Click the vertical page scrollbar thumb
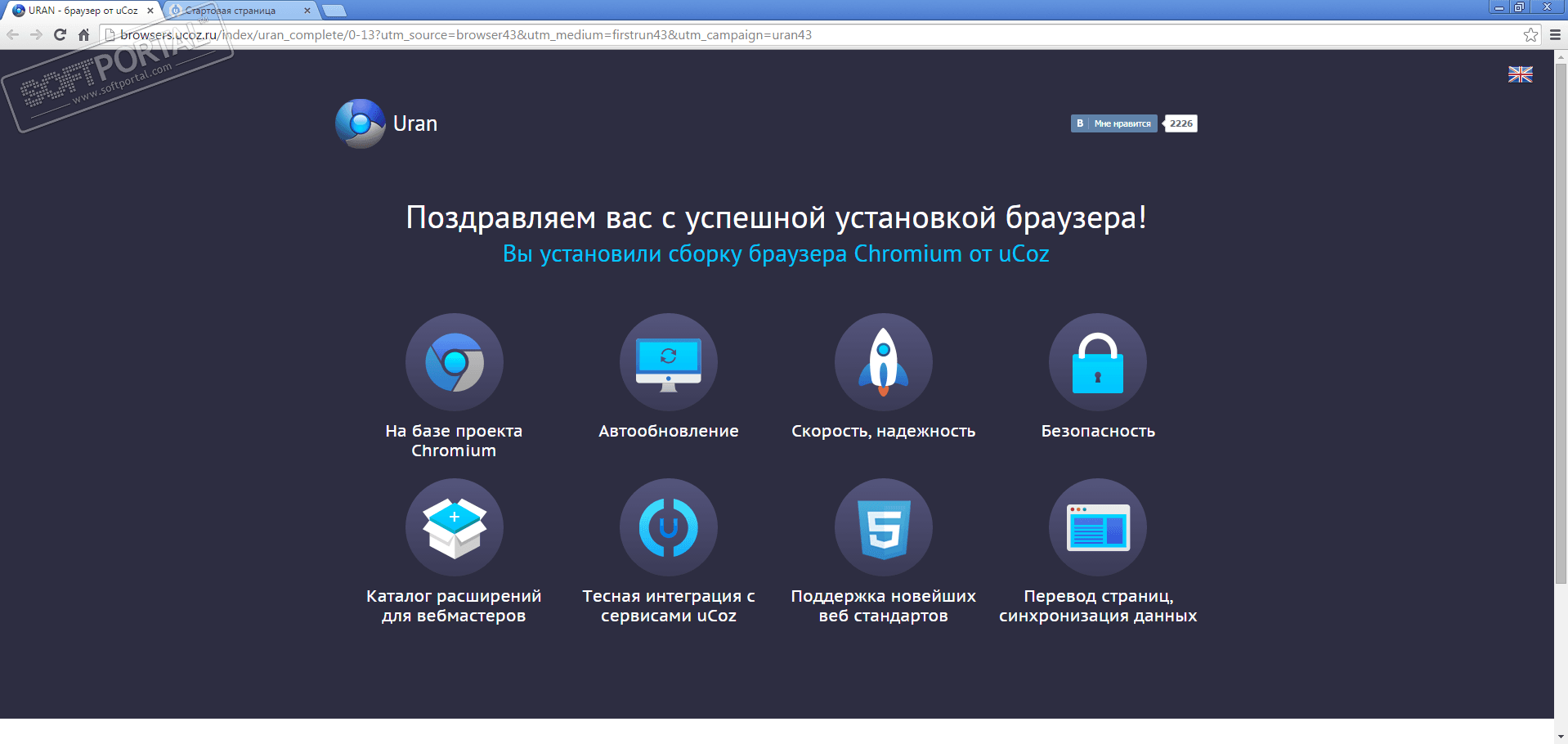This screenshot has height=744, width=1568. point(1561,323)
